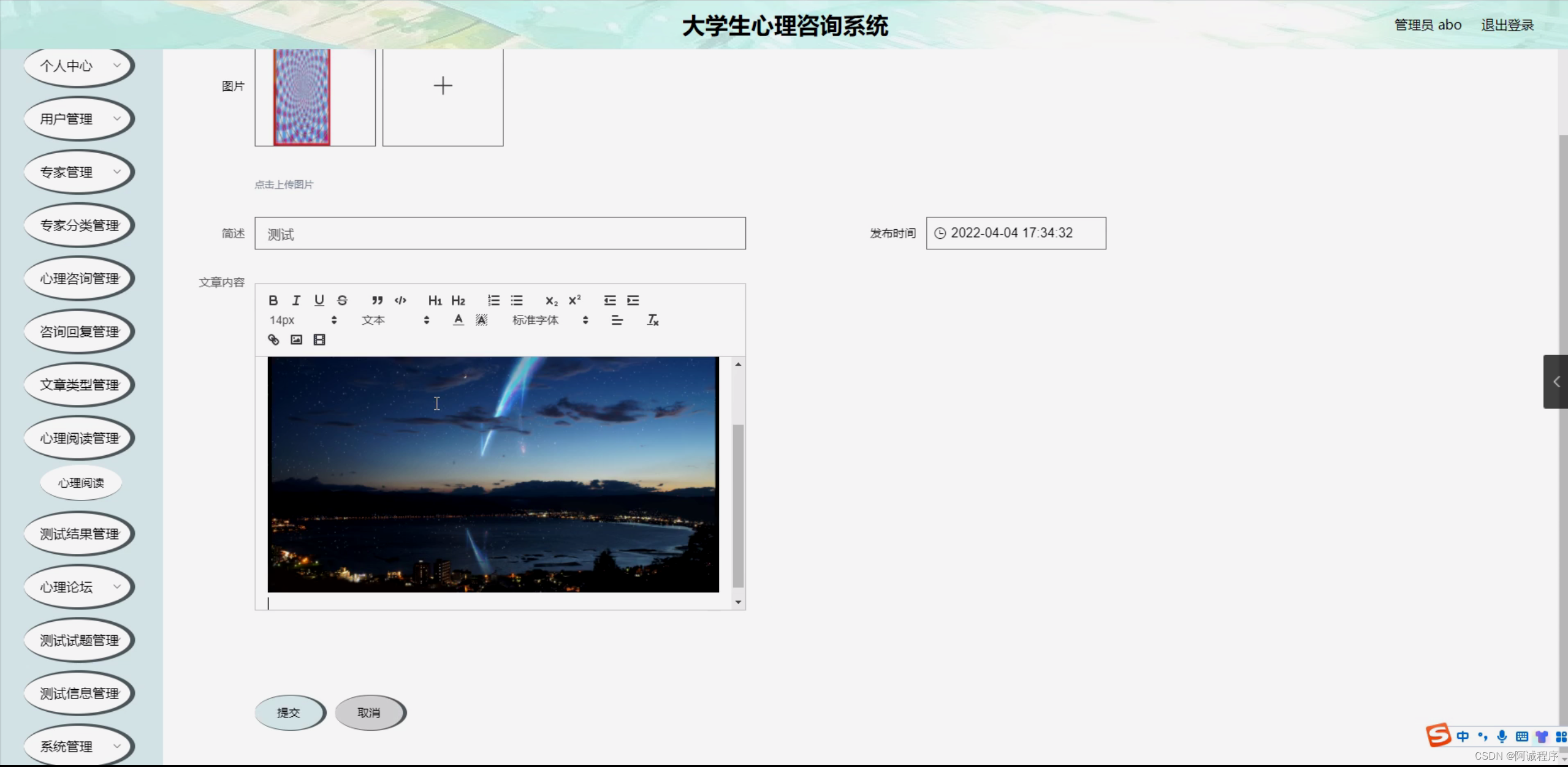This screenshot has height=767, width=1568.
Task: Insert a blockquote with the quote icon
Action: (x=377, y=300)
